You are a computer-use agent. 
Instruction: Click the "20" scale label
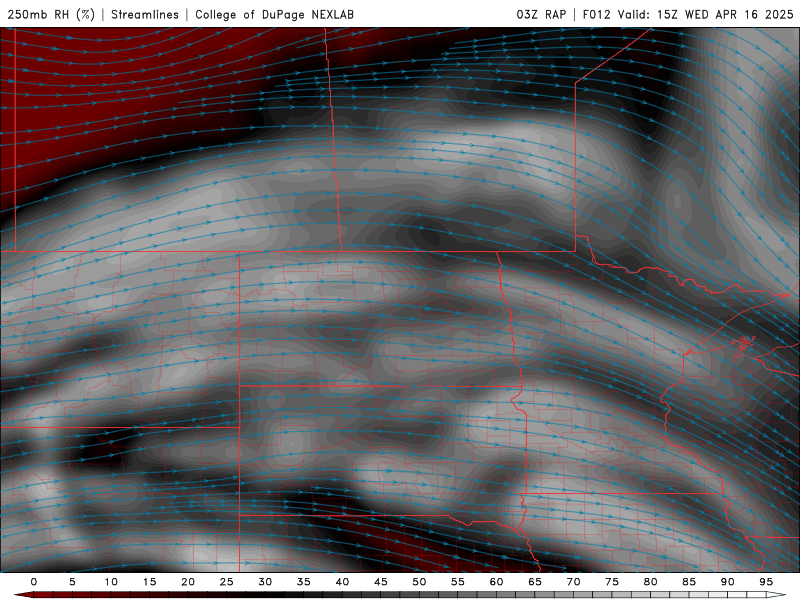(188, 582)
